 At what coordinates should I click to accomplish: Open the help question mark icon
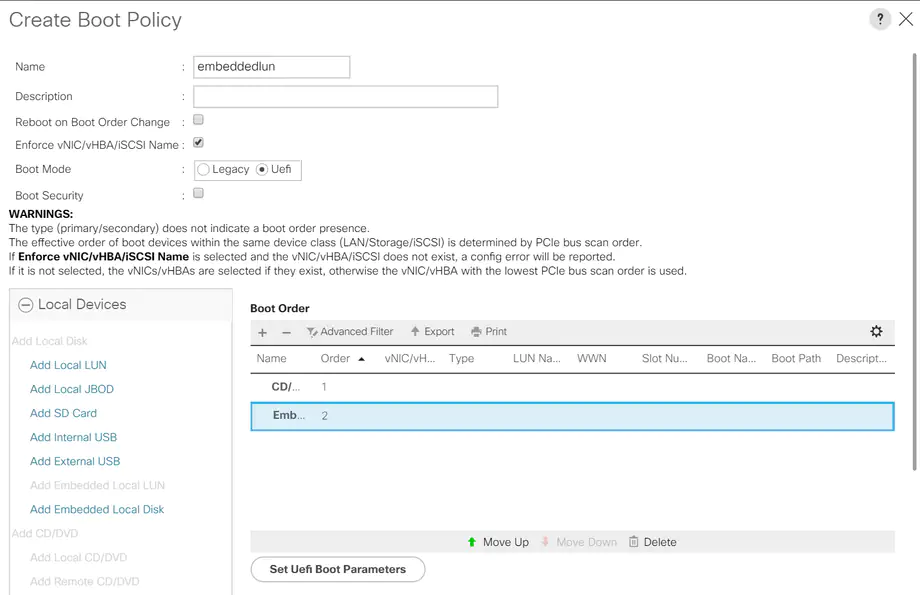coord(880,19)
